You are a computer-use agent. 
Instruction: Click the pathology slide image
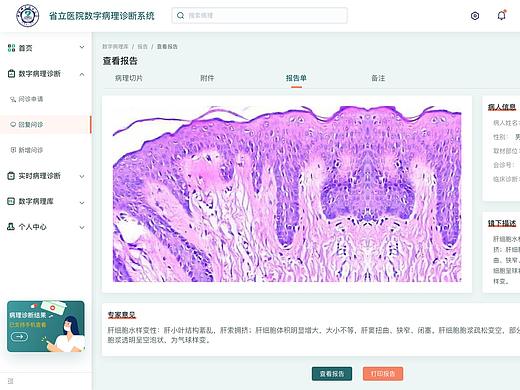[x=287, y=194]
